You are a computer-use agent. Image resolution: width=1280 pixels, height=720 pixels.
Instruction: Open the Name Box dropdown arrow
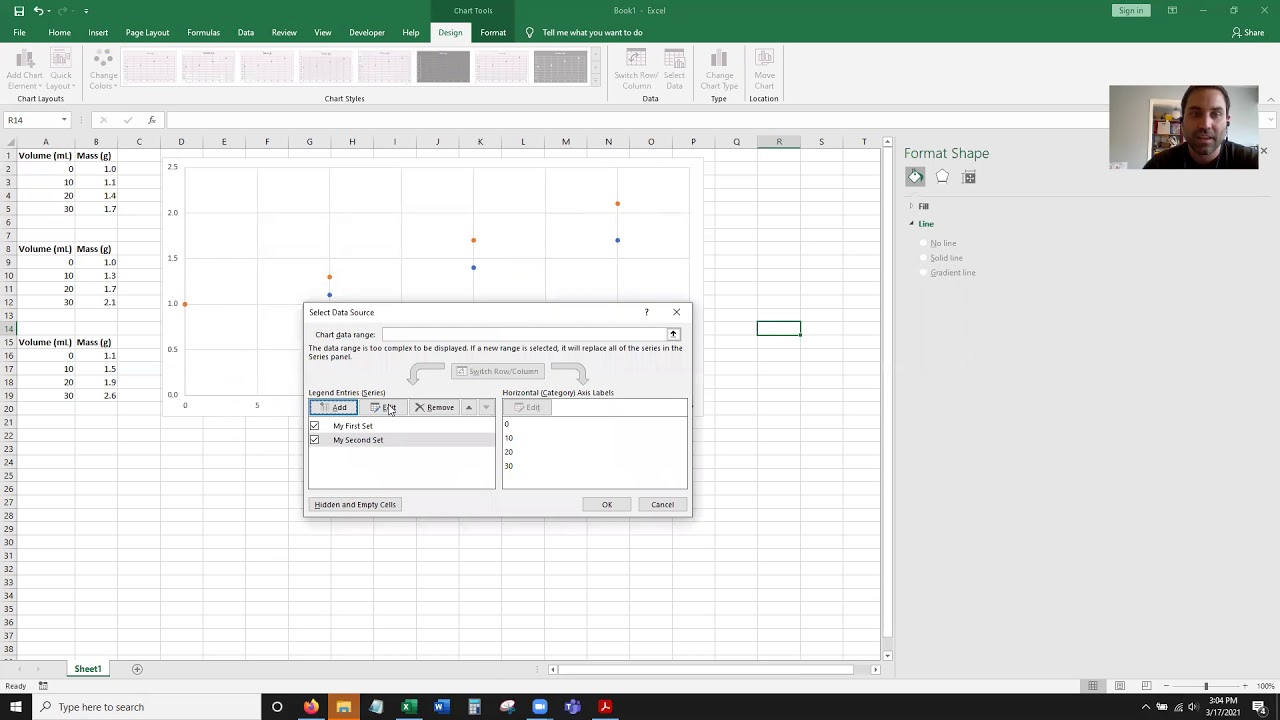(64, 120)
